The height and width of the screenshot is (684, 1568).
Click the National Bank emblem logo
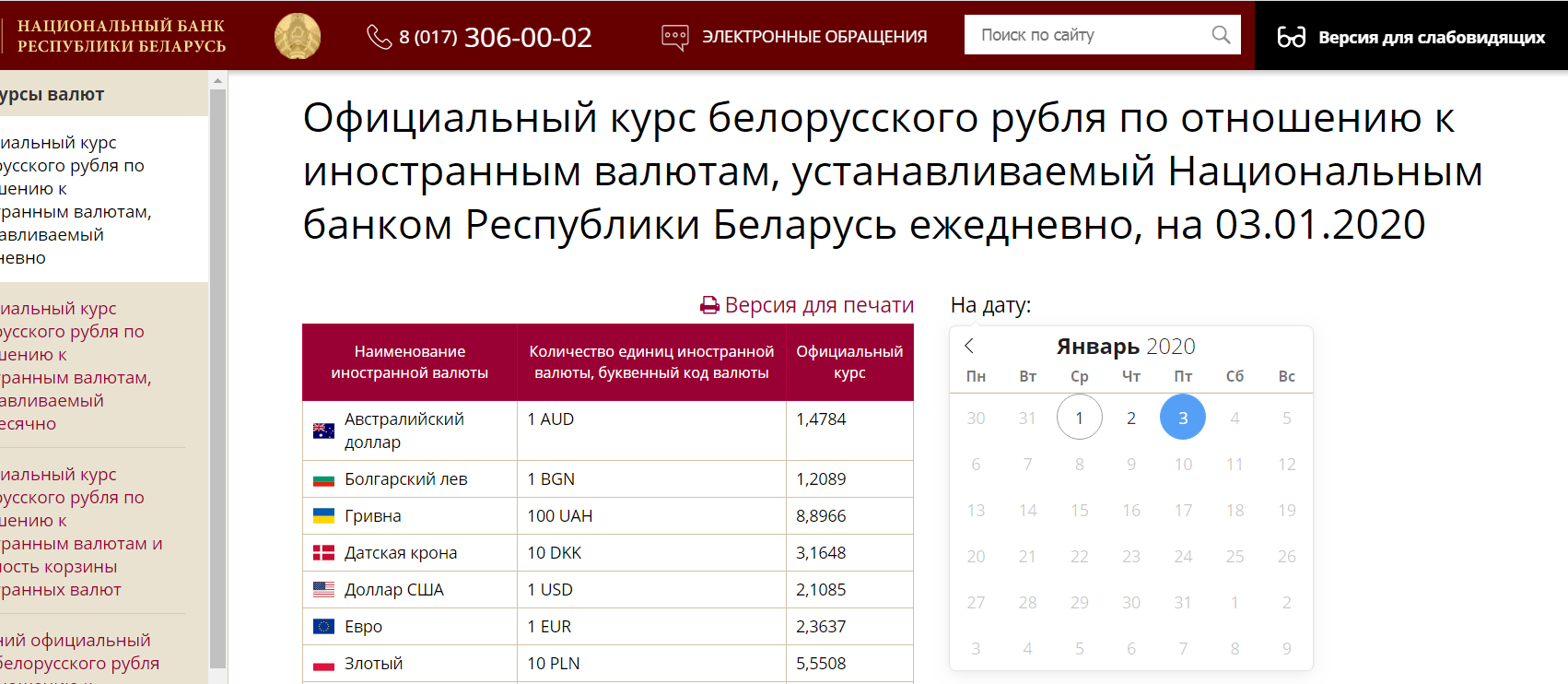pos(298,36)
